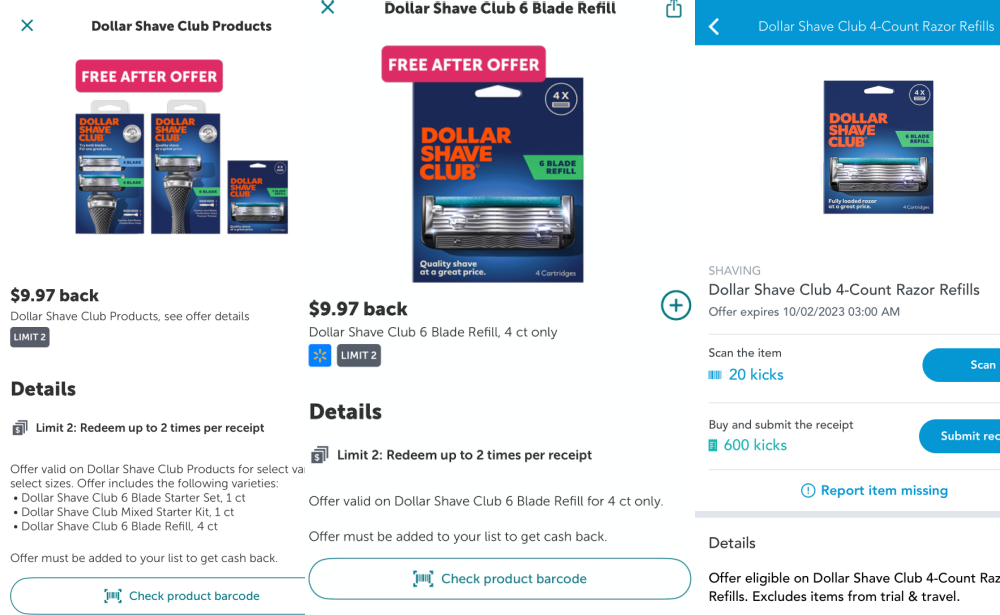Click LIMIT 2 badge under Products offer
The width and height of the screenshot is (1000, 615).
pos(30,337)
